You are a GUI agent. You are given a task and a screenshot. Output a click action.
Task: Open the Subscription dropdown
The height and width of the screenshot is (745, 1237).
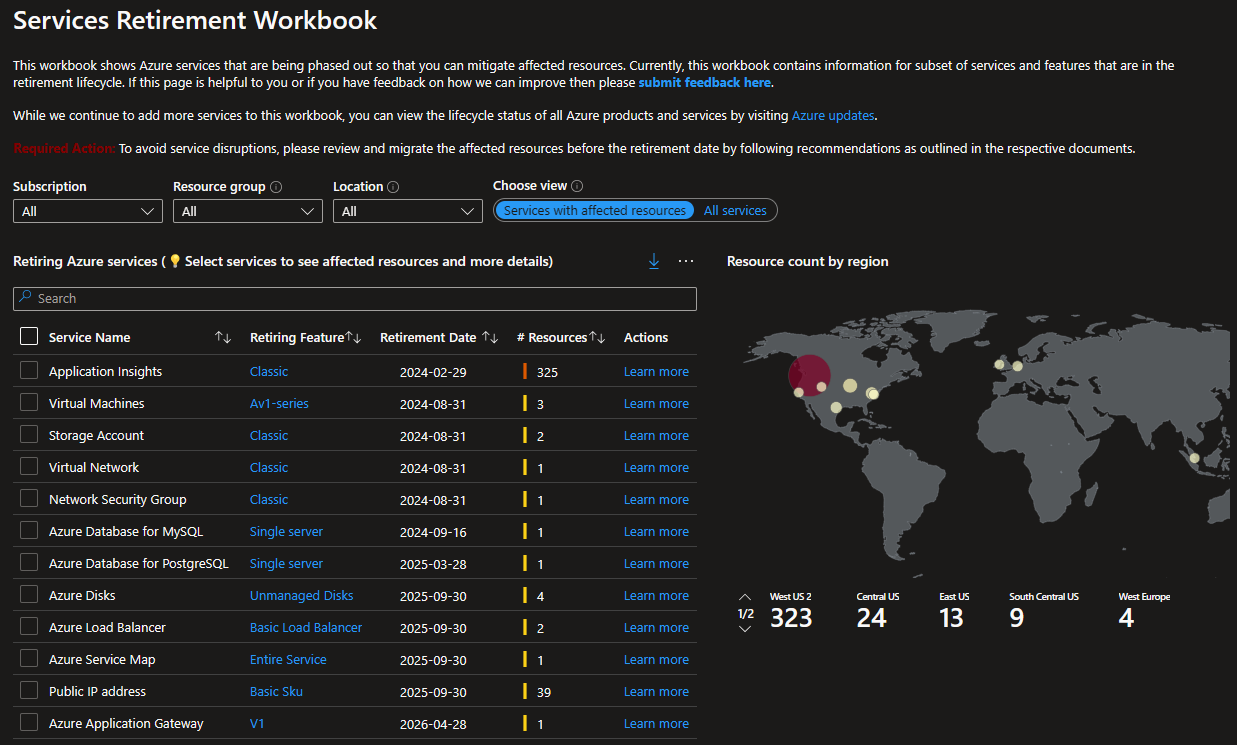[88, 211]
